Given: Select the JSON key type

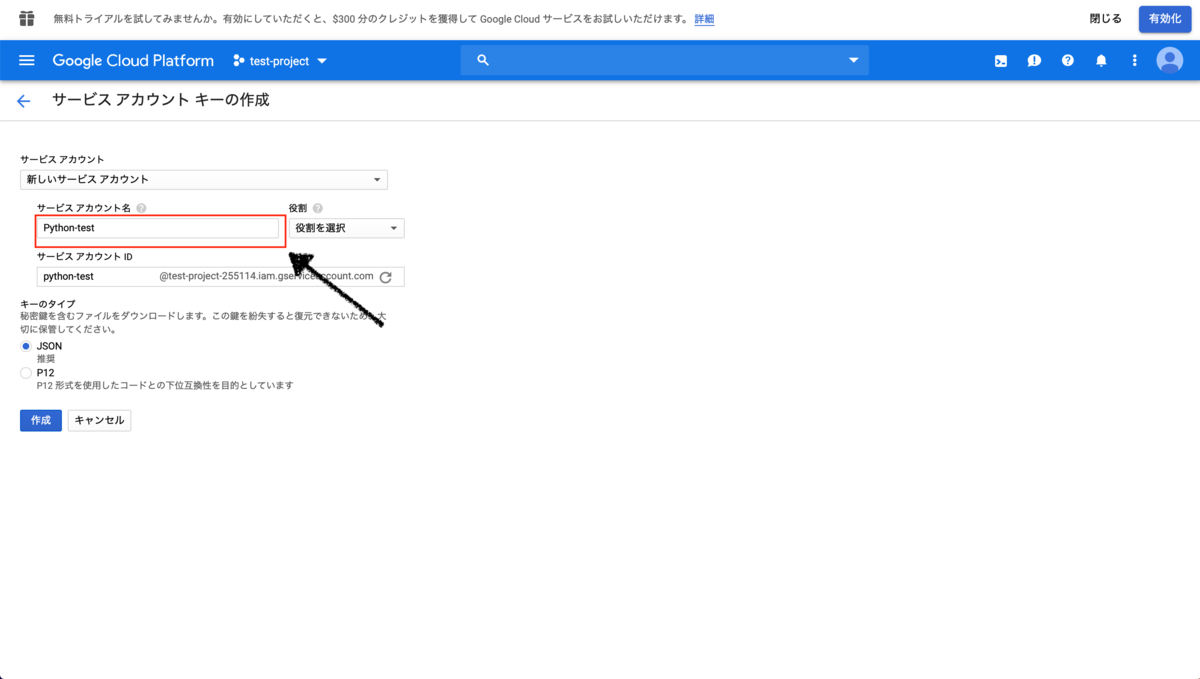Looking at the screenshot, I should [26, 346].
